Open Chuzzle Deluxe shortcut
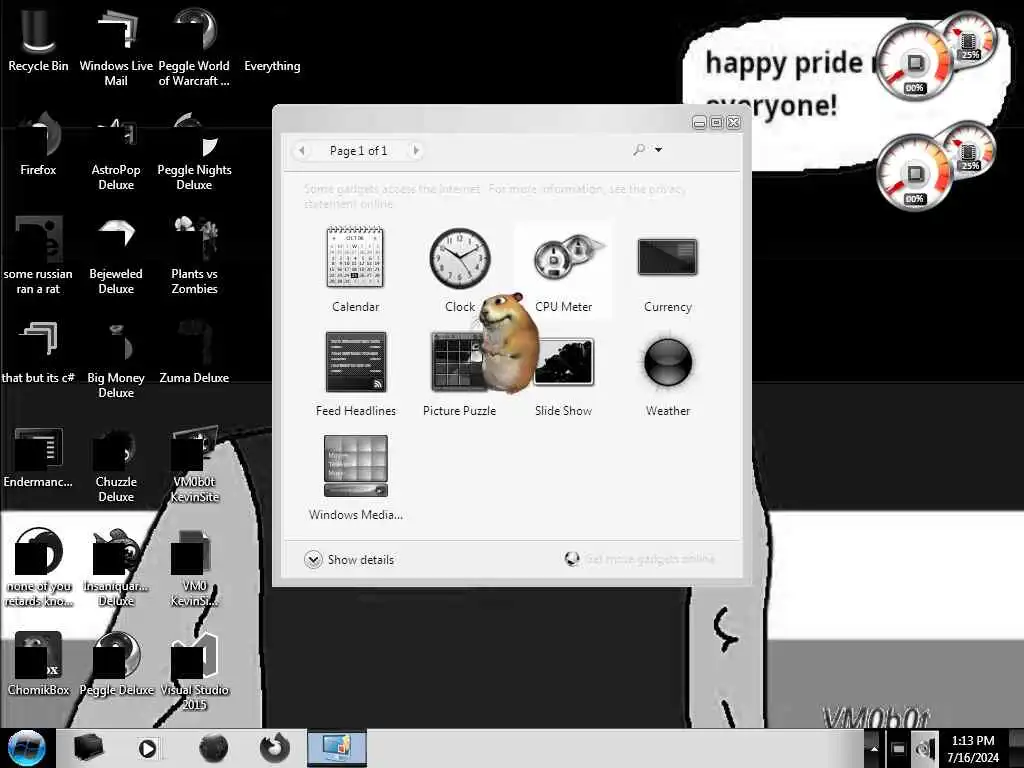Viewport: 1024px width, 768px height. [x=116, y=464]
